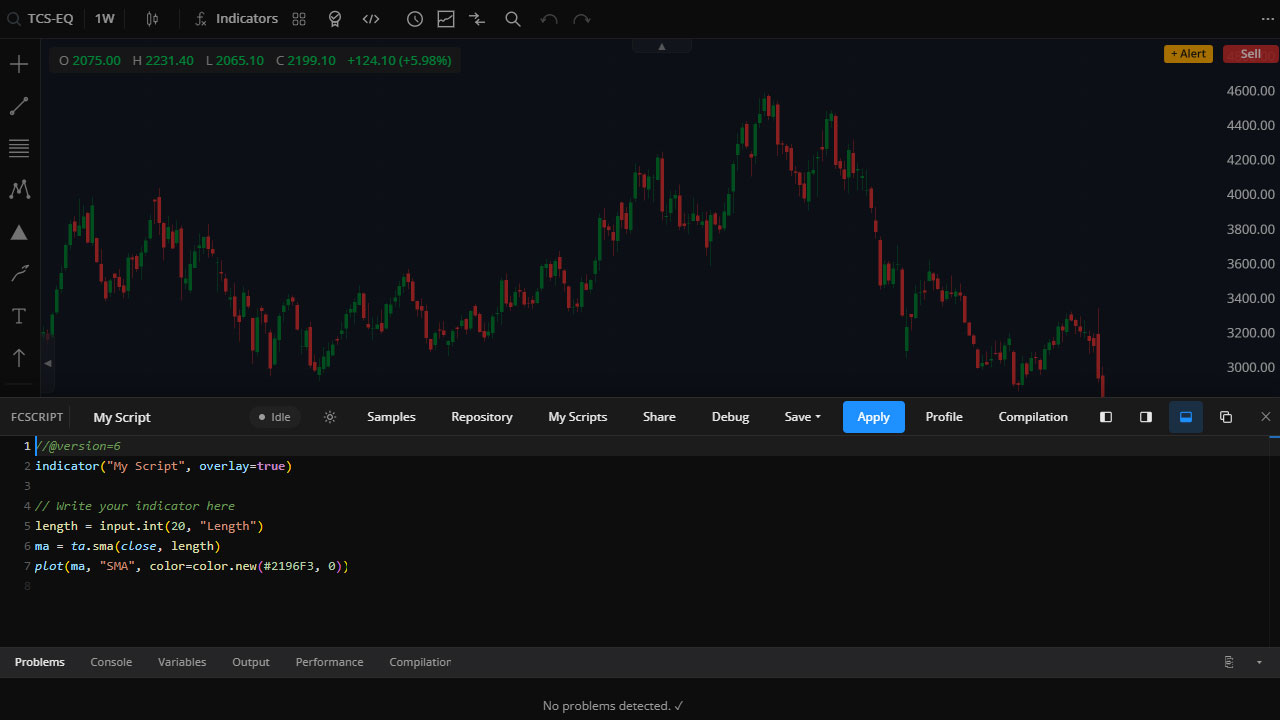This screenshot has height=720, width=1280.
Task: Click code line 5 length input
Action: [149, 526]
